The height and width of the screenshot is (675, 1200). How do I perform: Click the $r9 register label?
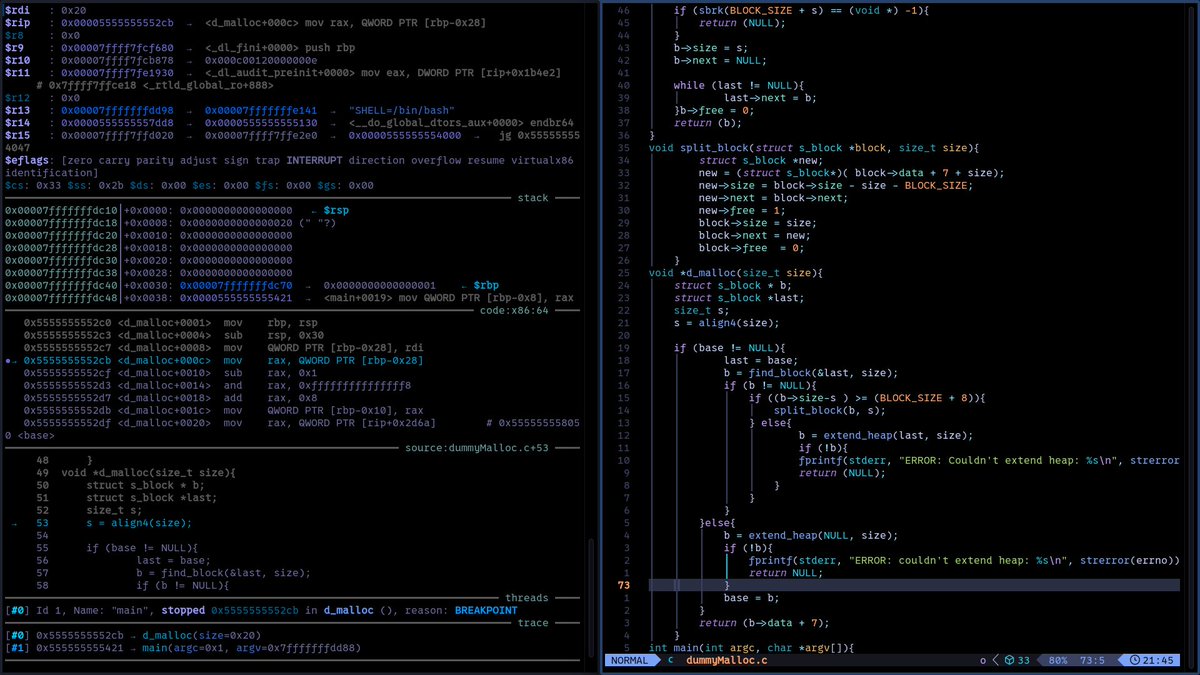click(x=15, y=47)
